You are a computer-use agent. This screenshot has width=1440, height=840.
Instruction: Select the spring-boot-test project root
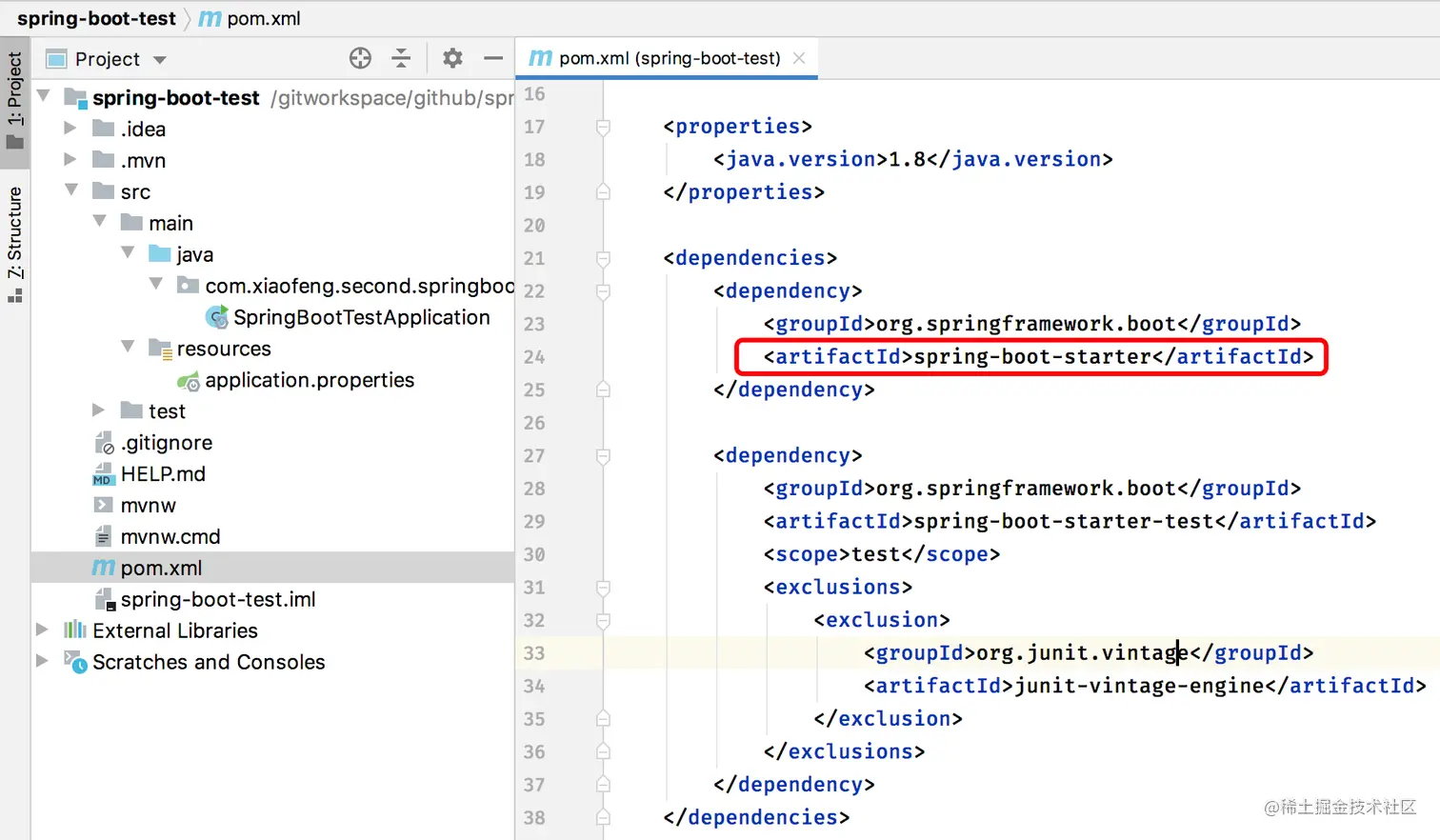pyautogui.click(x=176, y=97)
